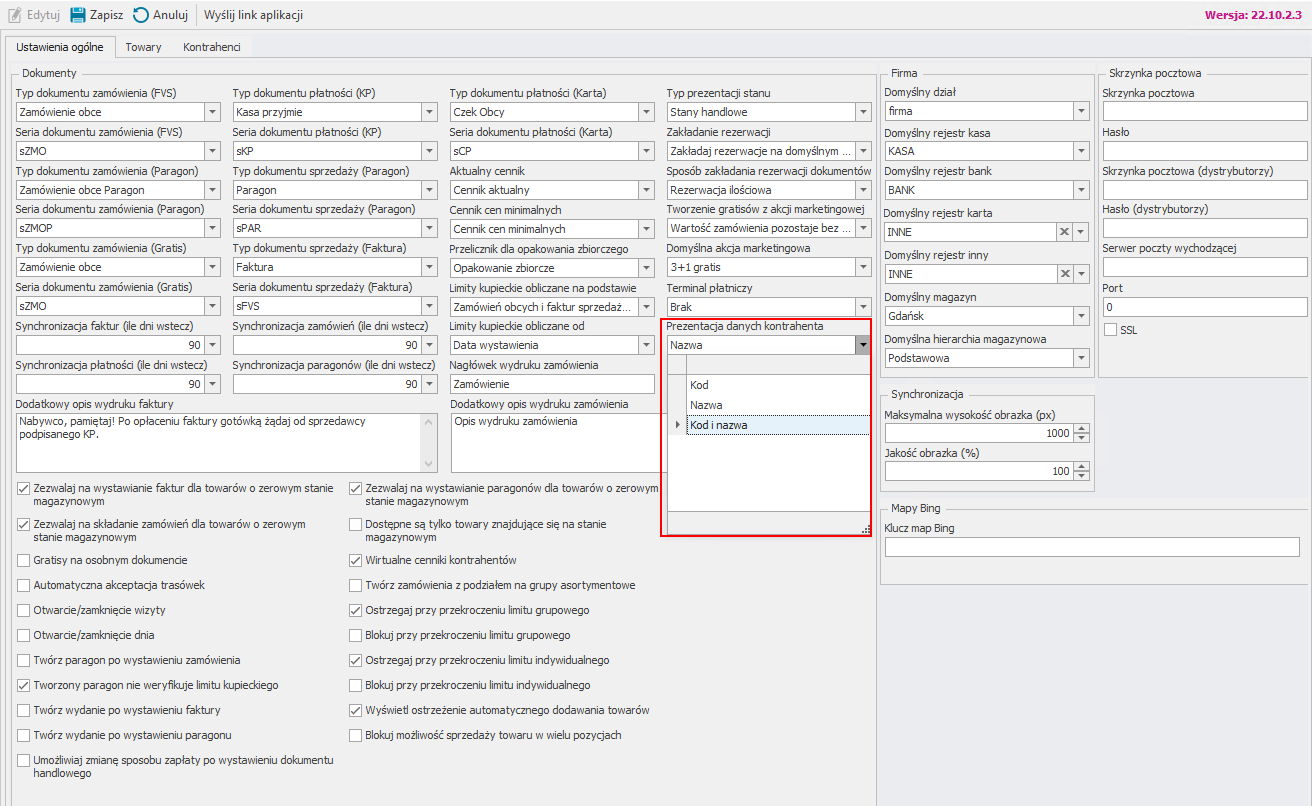Open the Kontrahenci tab
This screenshot has width=1312, height=806.
tap(212, 47)
